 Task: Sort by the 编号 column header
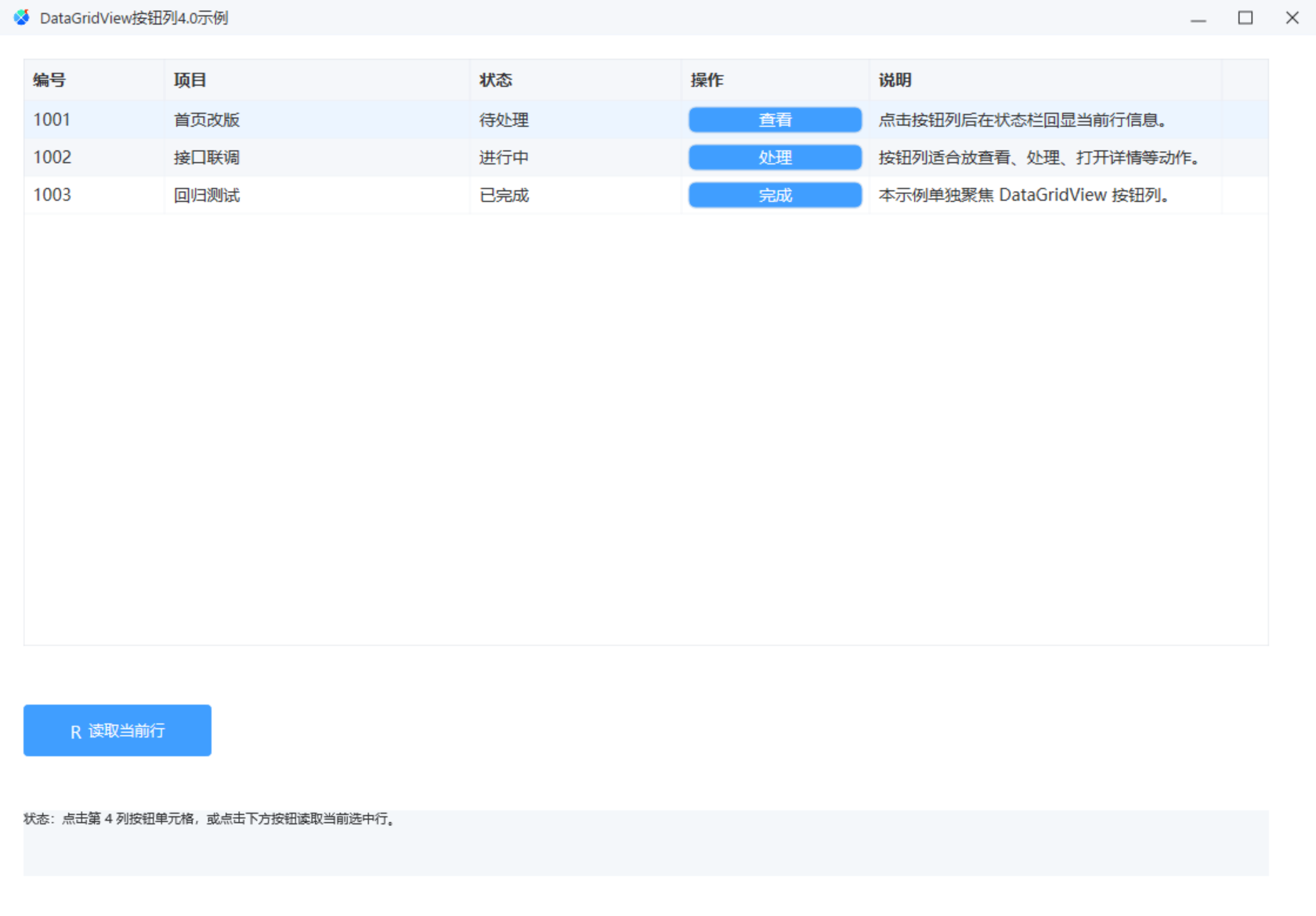[94, 80]
